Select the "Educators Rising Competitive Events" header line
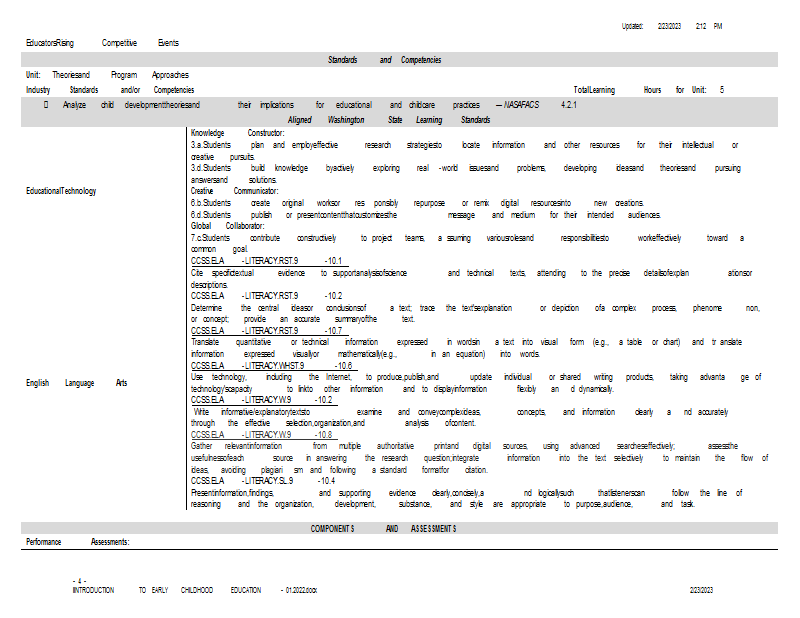The height and width of the screenshot is (618, 800). (x=102, y=43)
